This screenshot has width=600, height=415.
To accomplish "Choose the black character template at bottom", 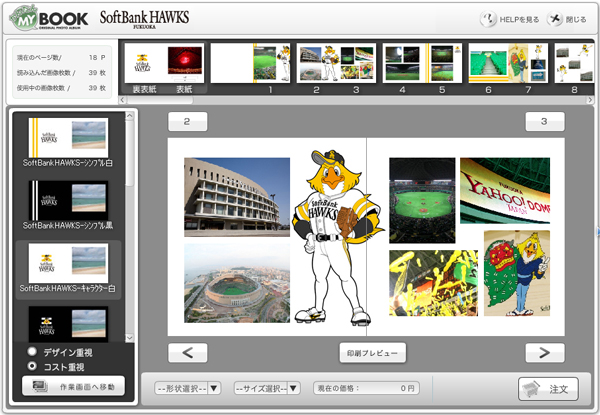I will coord(68,324).
